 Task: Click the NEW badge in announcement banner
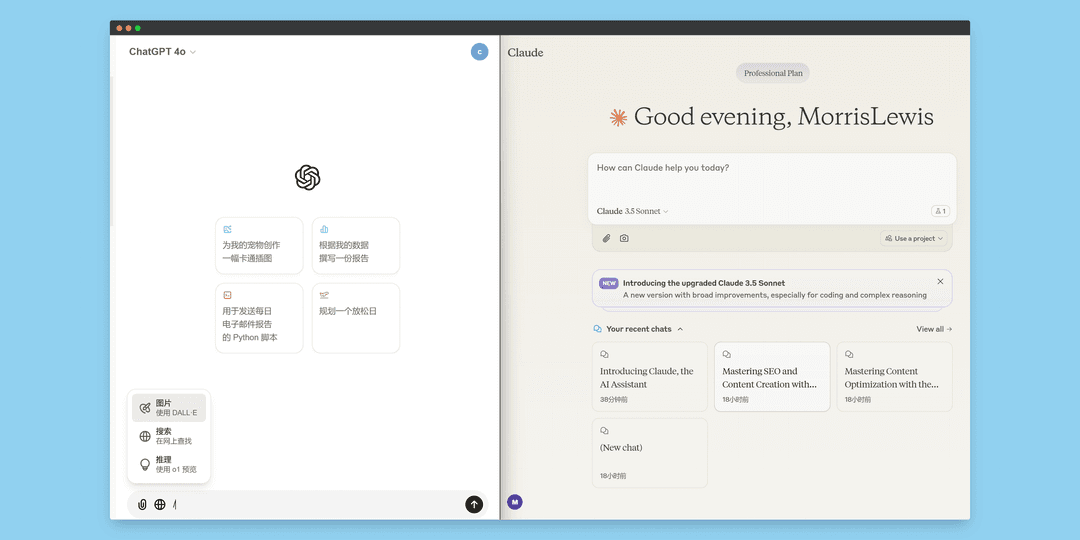(x=609, y=283)
